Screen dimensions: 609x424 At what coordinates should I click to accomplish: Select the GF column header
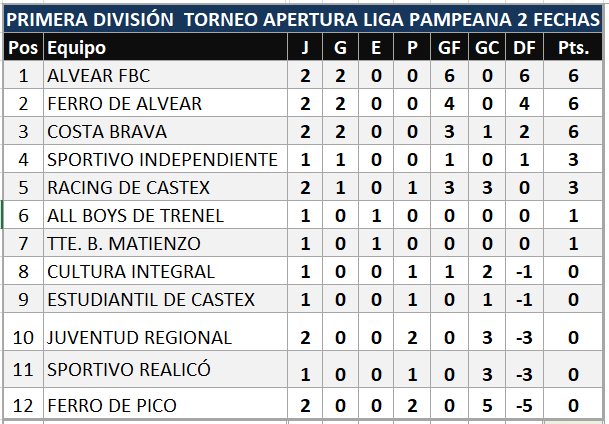click(449, 48)
